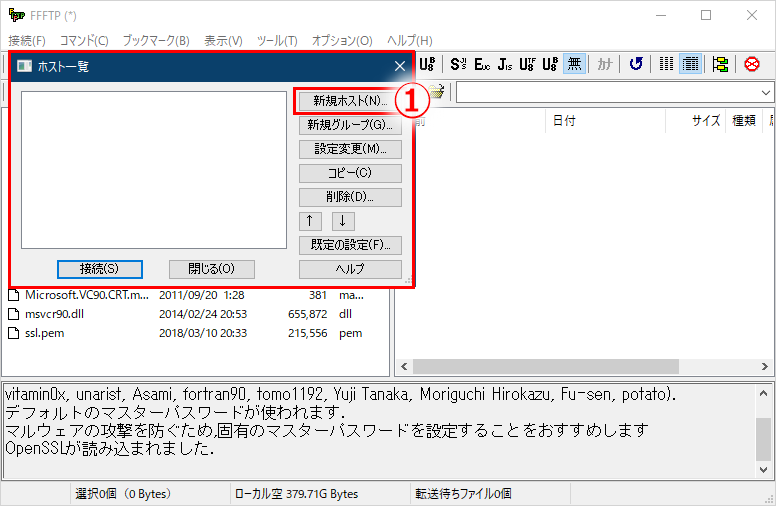Click the remote pane horizontal scrollbar thumb

(x=546, y=366)
